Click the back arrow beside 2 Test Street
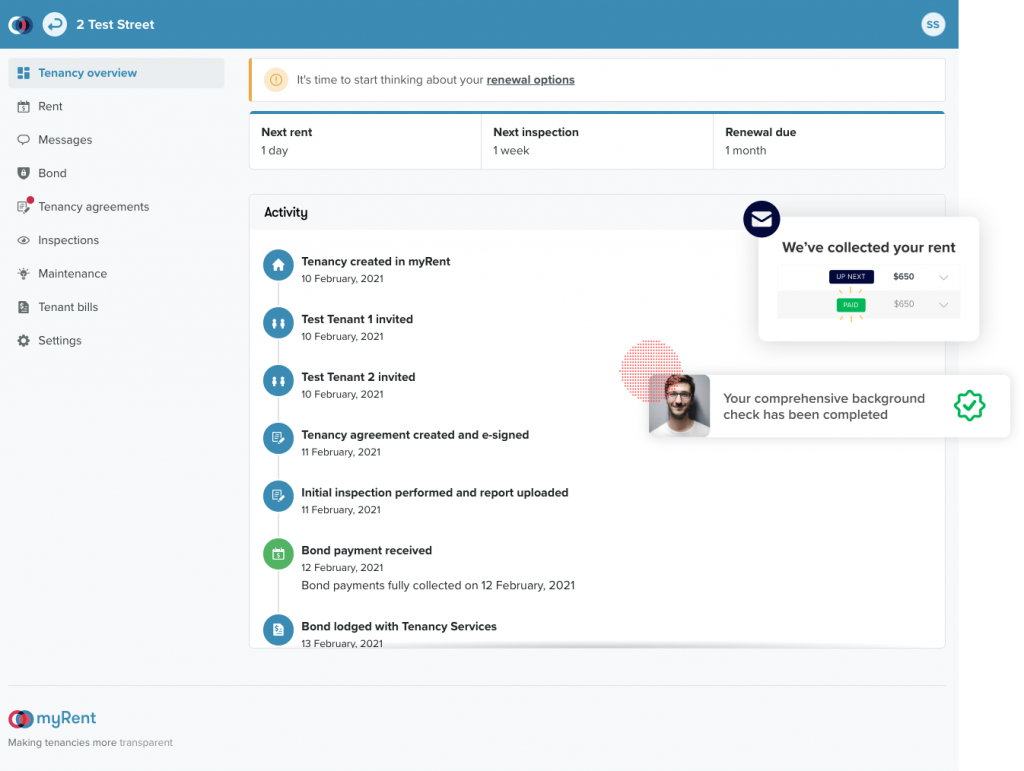1024x771 pixels. pos(55,24)
